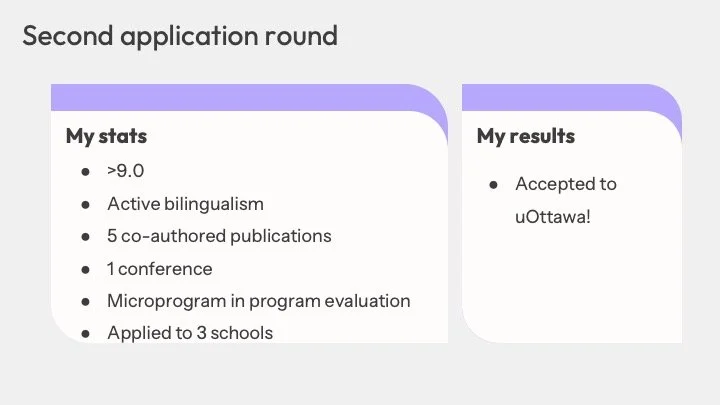The height and width of the screenshot is (405, 720).
Task: Click '5 co-authored publications' text
Action: coord(219,236)
